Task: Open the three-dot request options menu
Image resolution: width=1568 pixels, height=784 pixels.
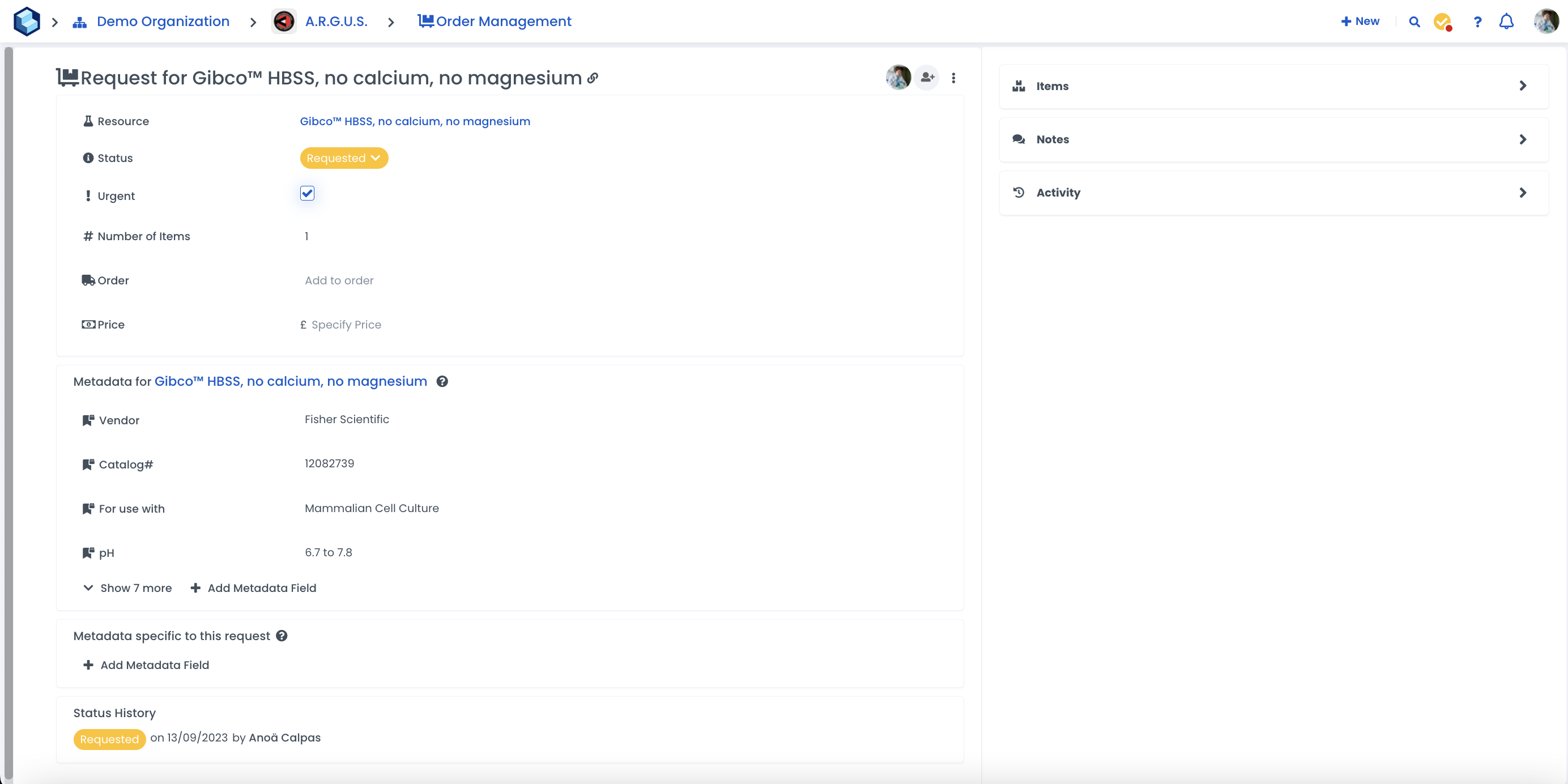Action: pyautogui.click(x=953, y=78)
